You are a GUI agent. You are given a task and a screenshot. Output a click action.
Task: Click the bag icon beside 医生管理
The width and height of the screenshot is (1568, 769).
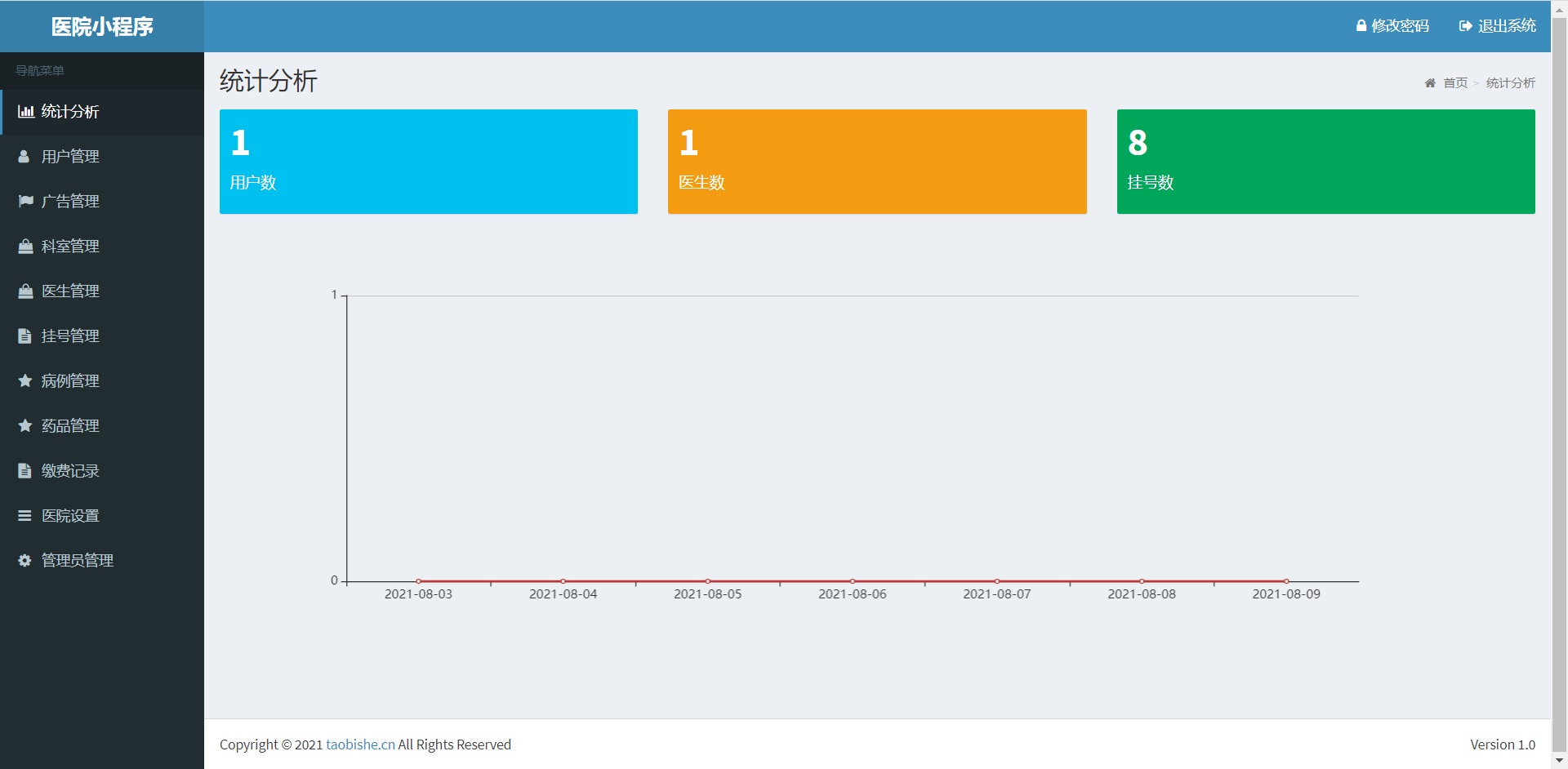coord(26,291)
